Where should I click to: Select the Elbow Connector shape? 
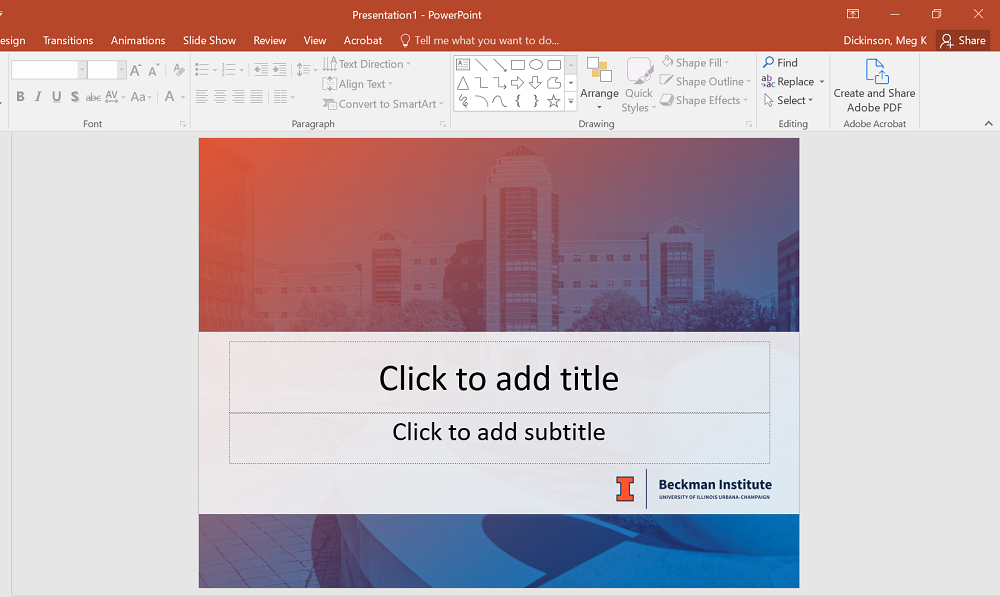482,83
